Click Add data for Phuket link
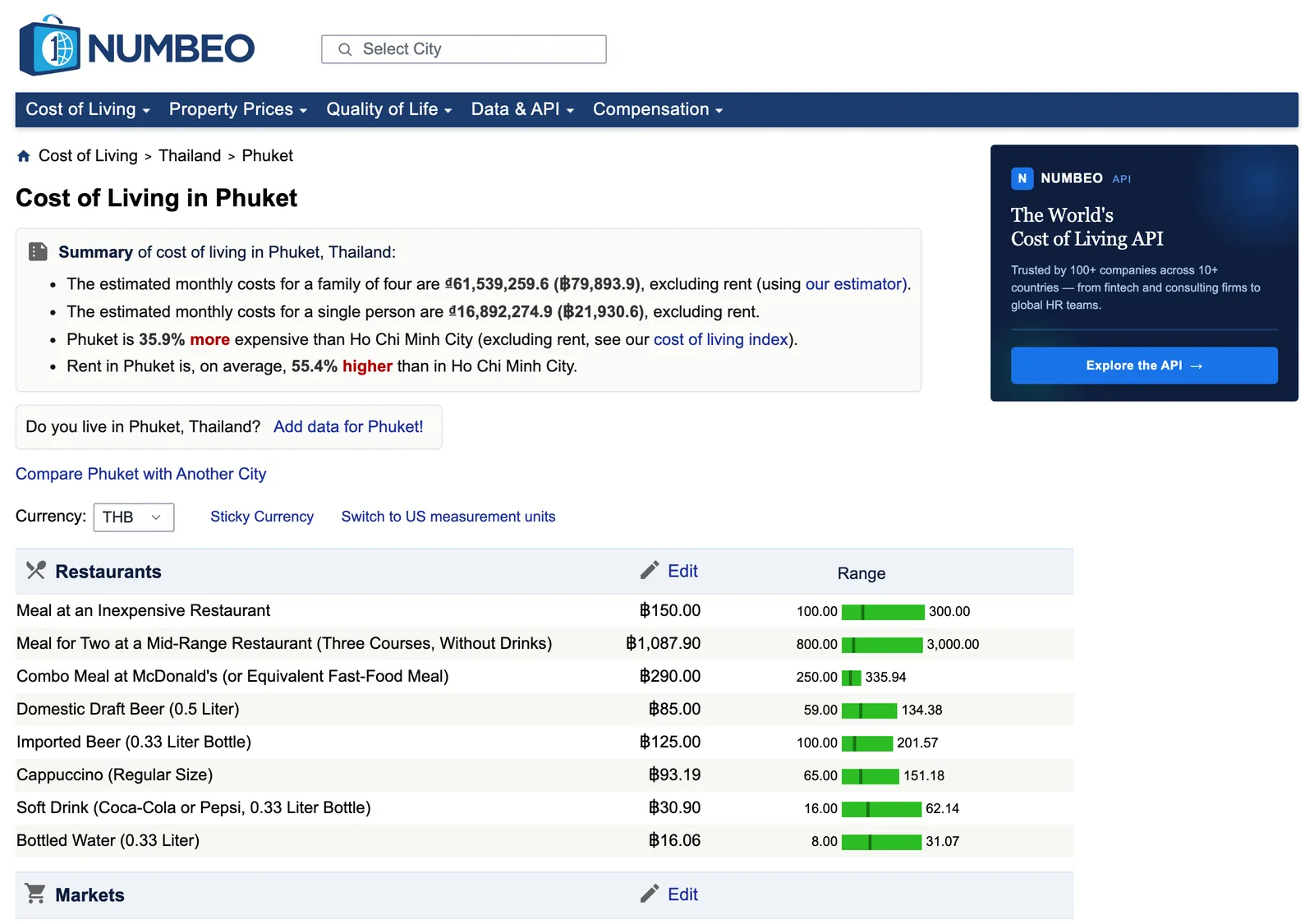 (x=348, y=427)
